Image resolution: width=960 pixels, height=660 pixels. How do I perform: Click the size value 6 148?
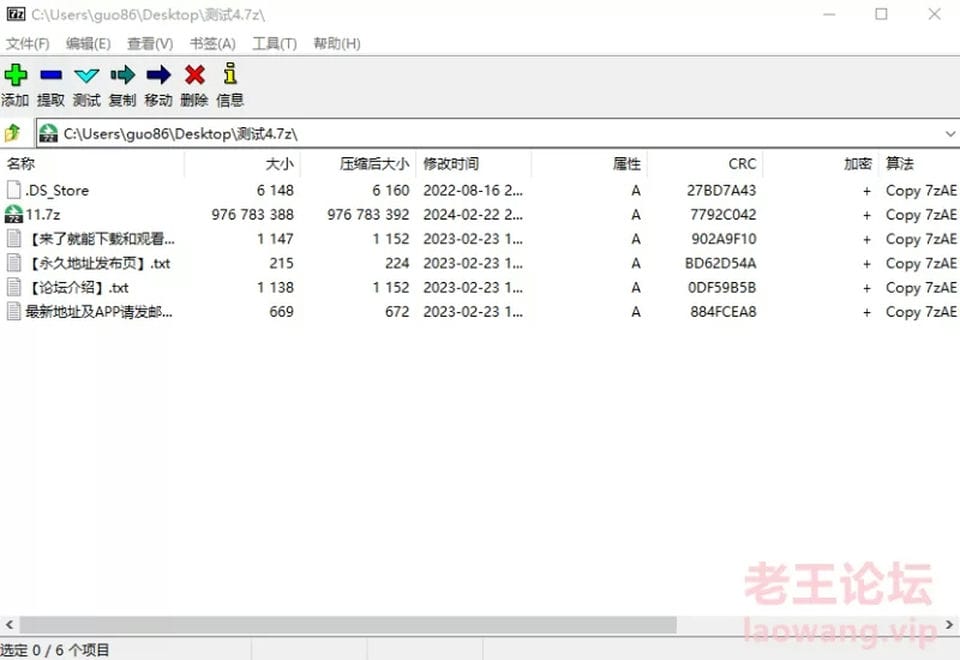click(x=275, y=190)
